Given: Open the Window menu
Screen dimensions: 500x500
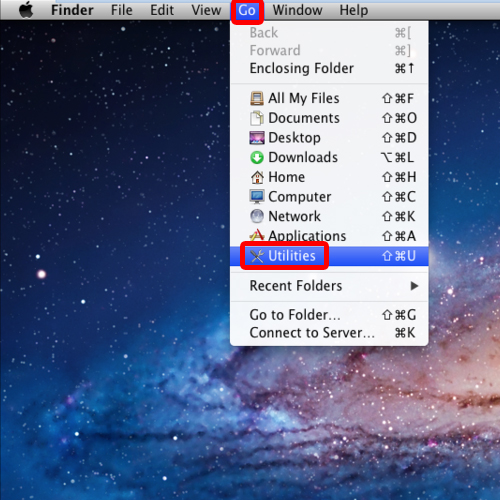Looking at the screenshot, I should [x=297, y=10].
